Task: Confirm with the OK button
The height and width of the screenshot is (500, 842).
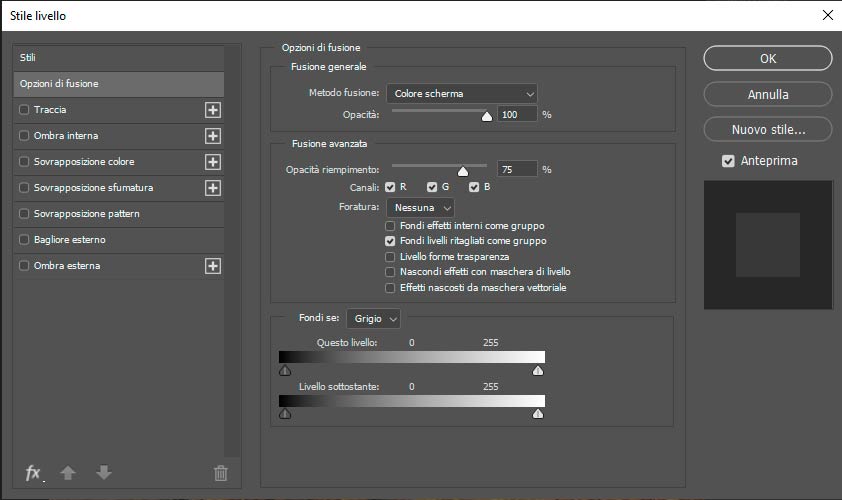Action: click(768, 58)
